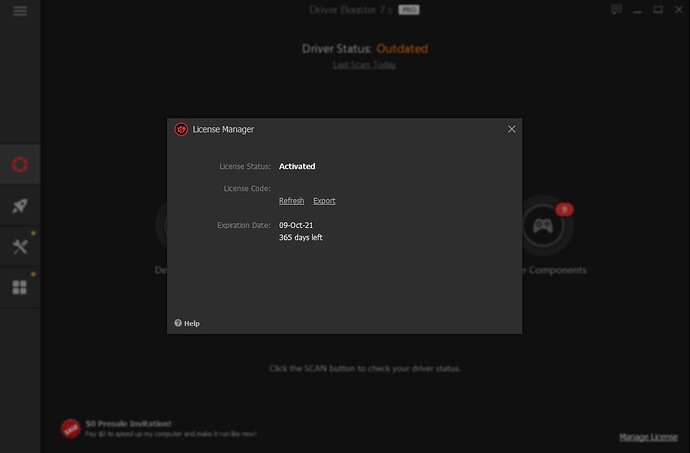Maximize the Driver Booster window
The width and height of the screenshot is (690, 453).
(658, 10)
